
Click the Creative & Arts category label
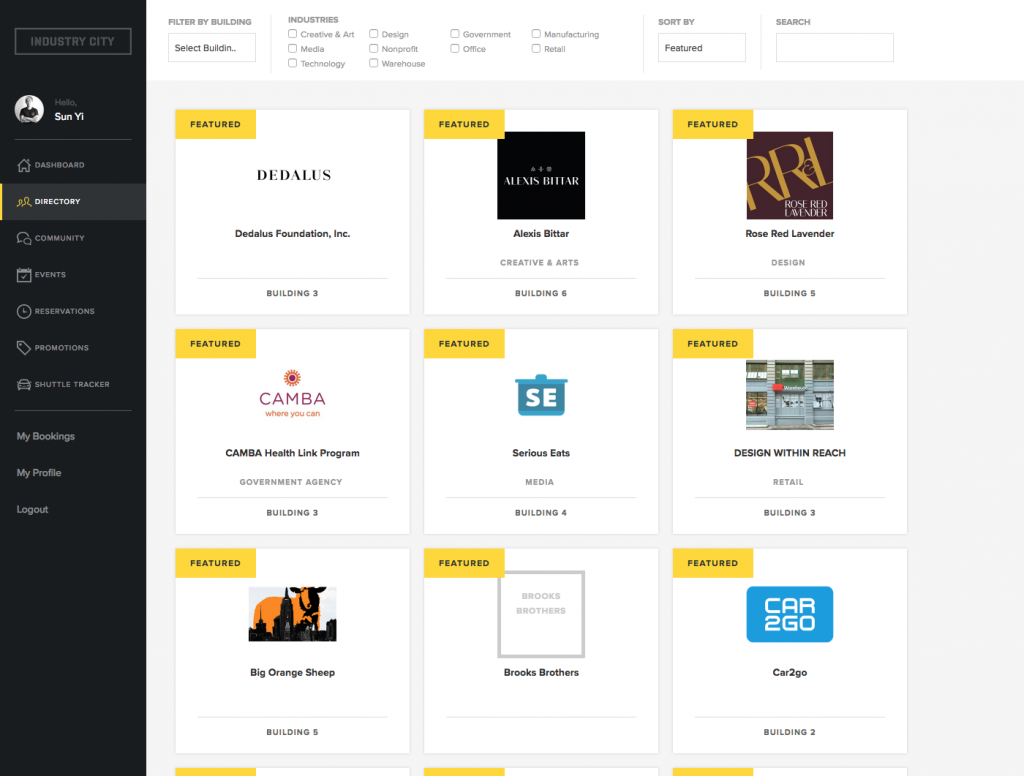539,263
